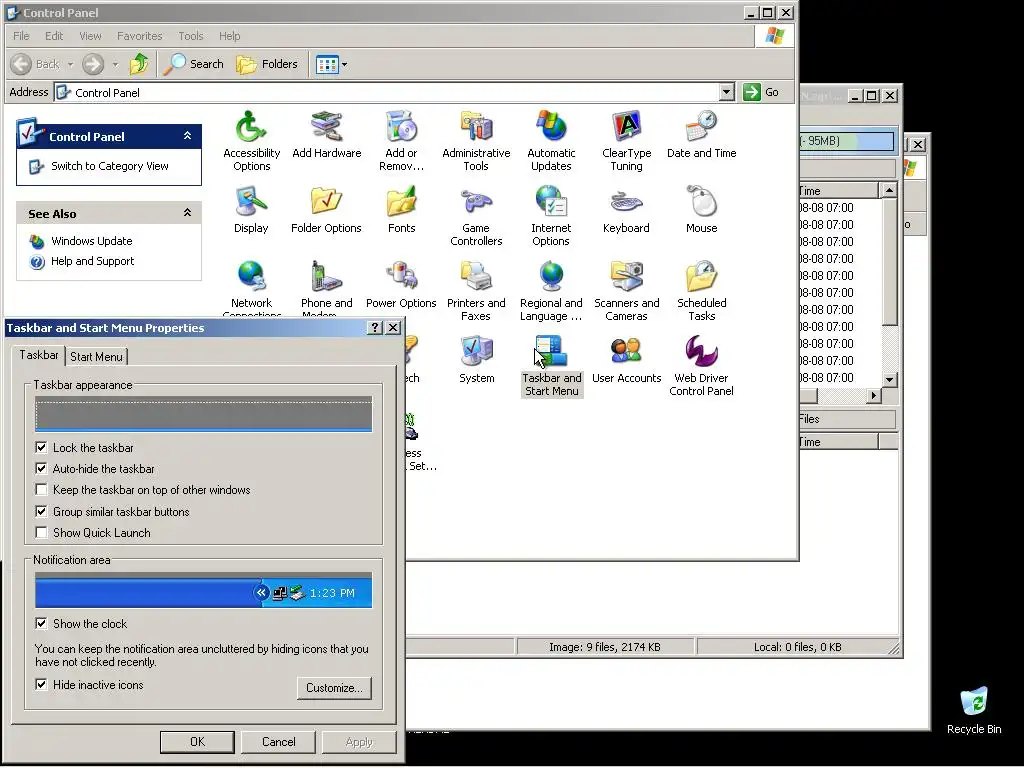
Task: Toggle the Folders toolbar button
Action: (x=267, y=64)
